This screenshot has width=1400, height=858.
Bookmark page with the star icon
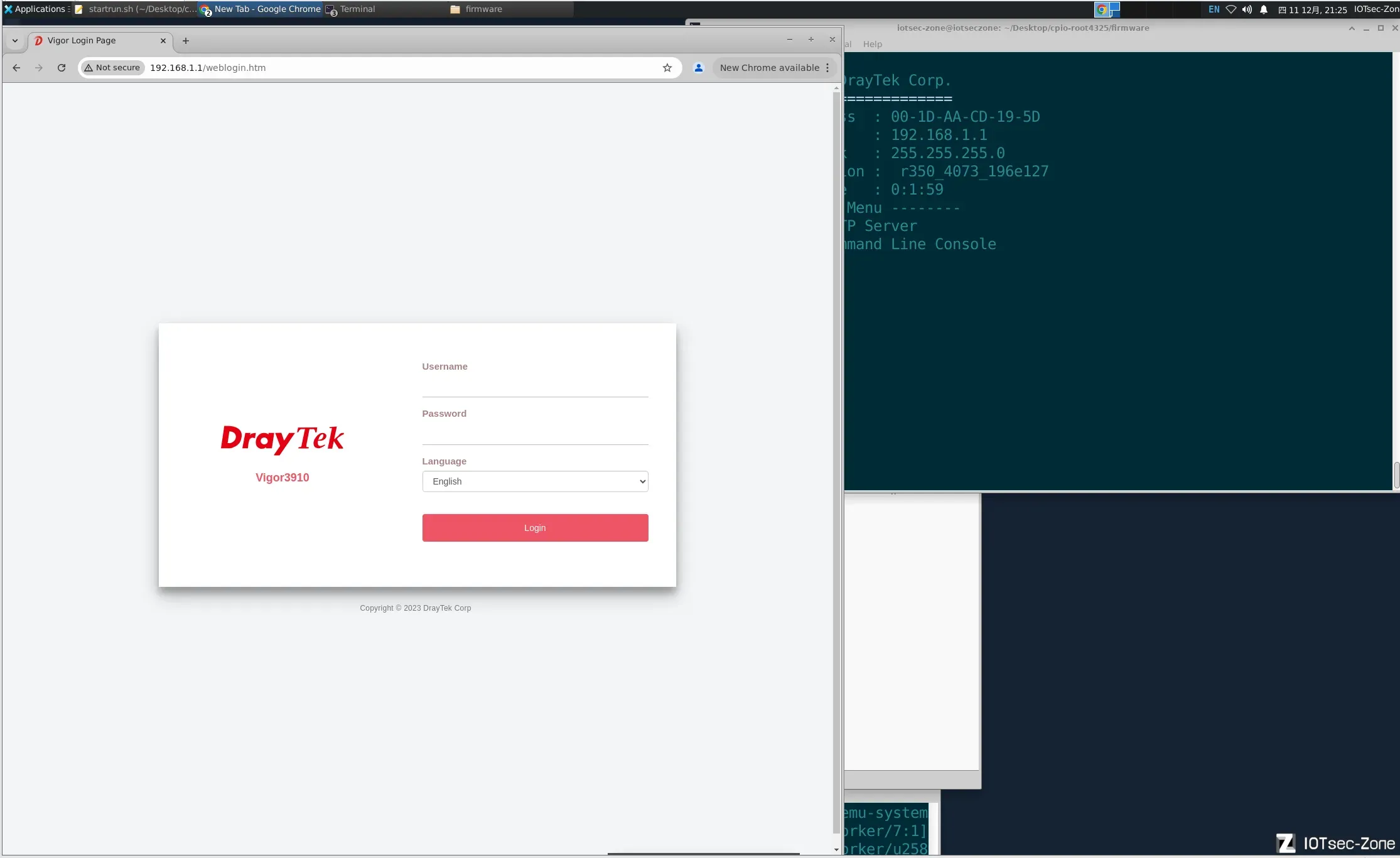[x=667, y=68]
